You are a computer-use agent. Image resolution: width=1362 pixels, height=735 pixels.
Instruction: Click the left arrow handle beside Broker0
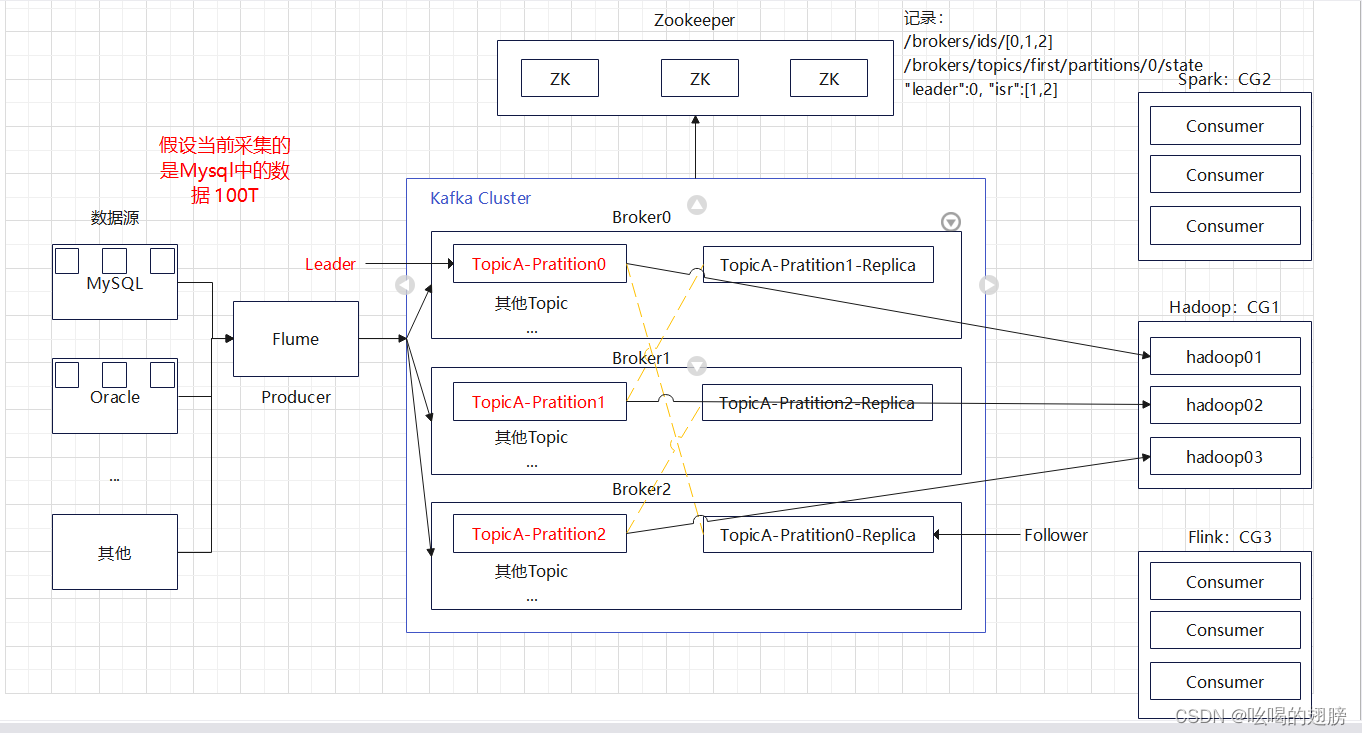[x=405, y=285]
